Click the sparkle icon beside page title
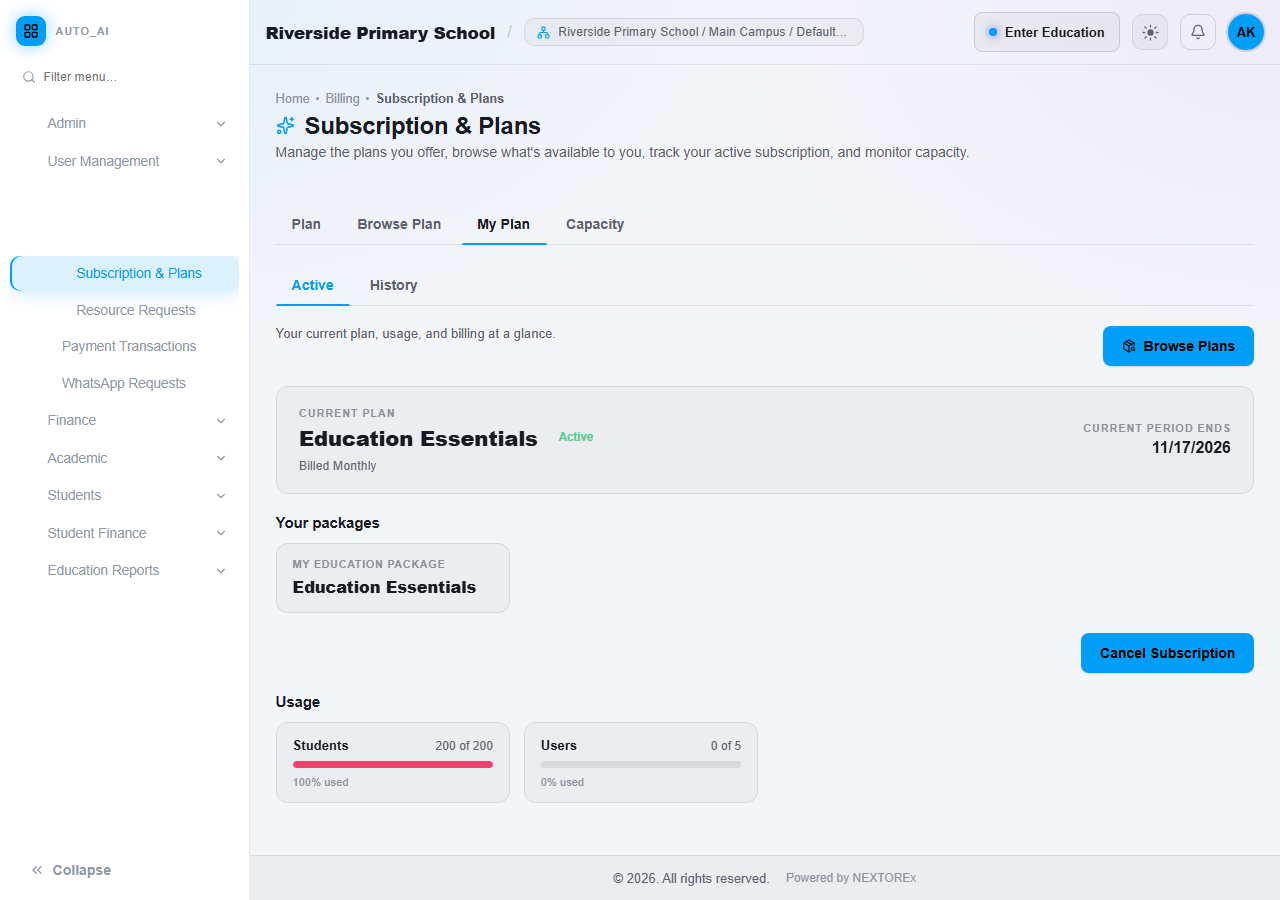1280x900 pixels. tap(286, 126)
